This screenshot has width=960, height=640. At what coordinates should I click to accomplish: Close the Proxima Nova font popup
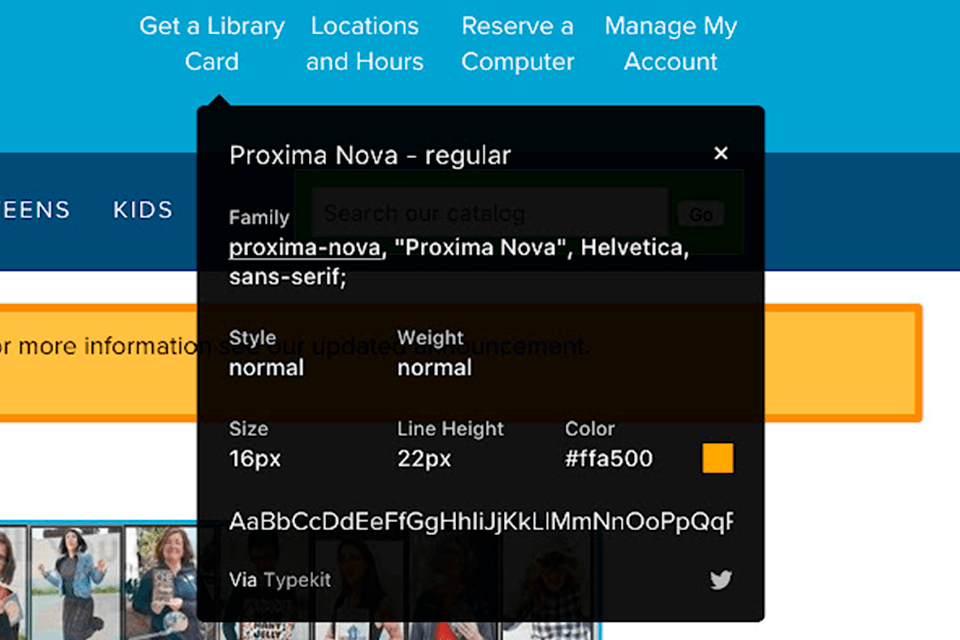[721, 153]
